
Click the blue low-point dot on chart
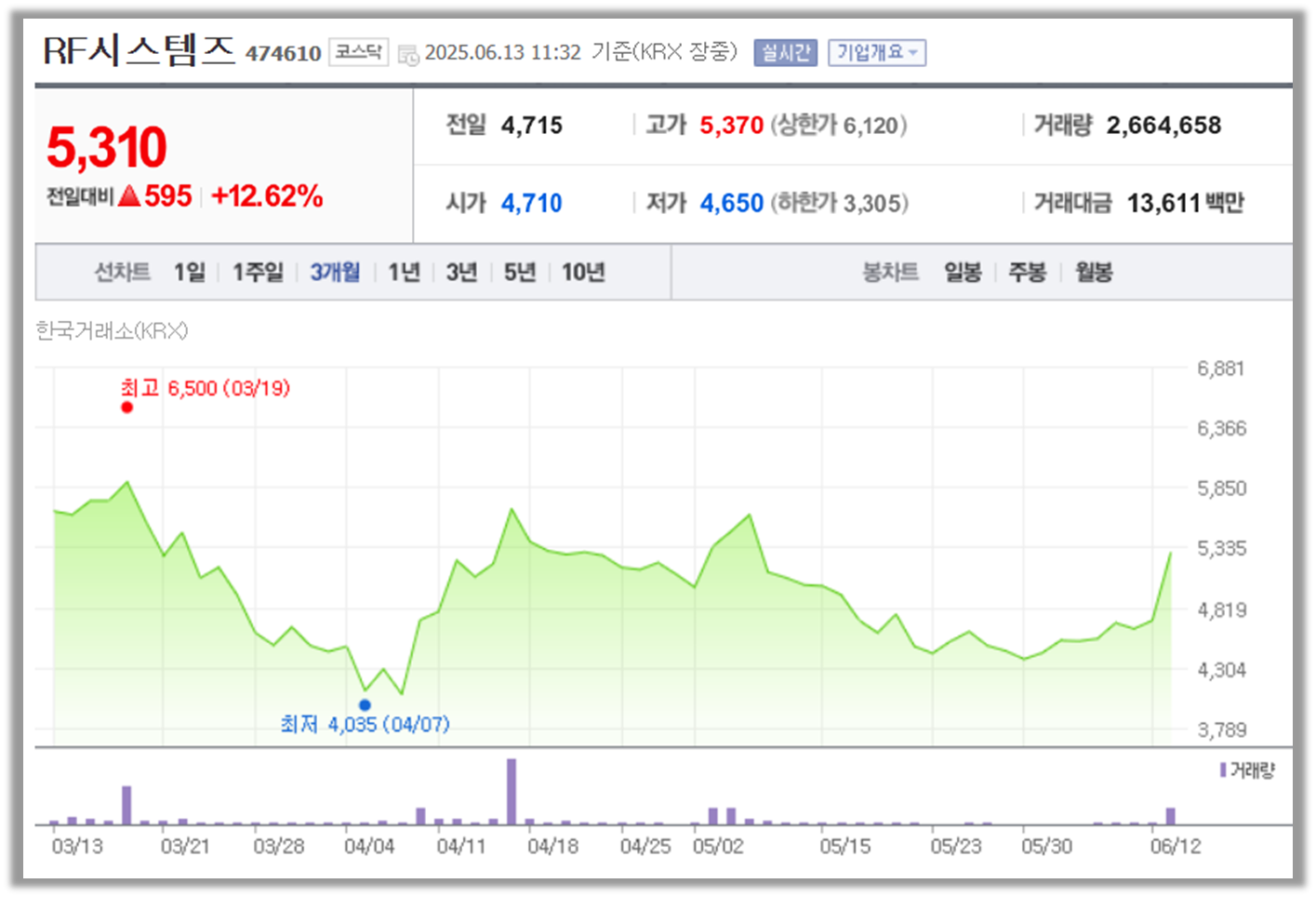point(365,705)
